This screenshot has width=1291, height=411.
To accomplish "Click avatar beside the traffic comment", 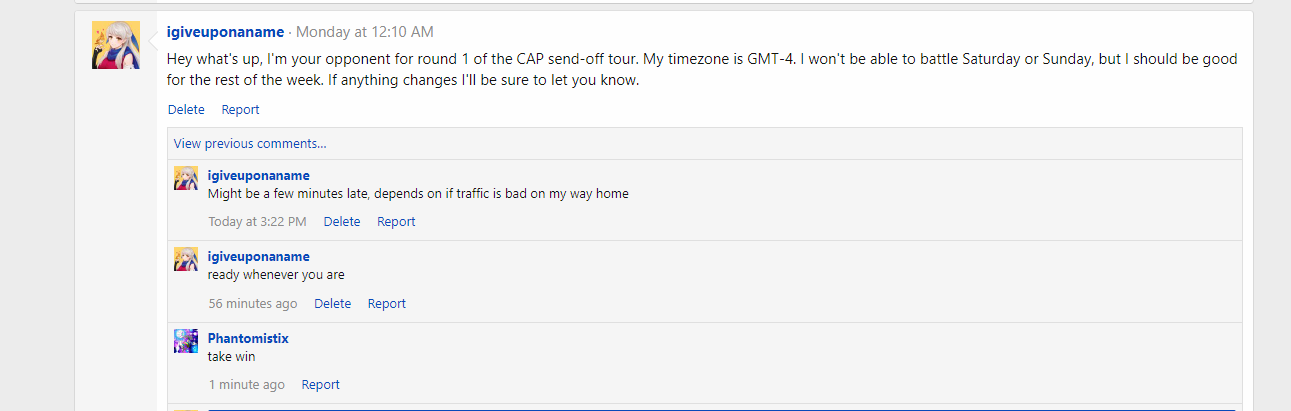I will 186,178.
